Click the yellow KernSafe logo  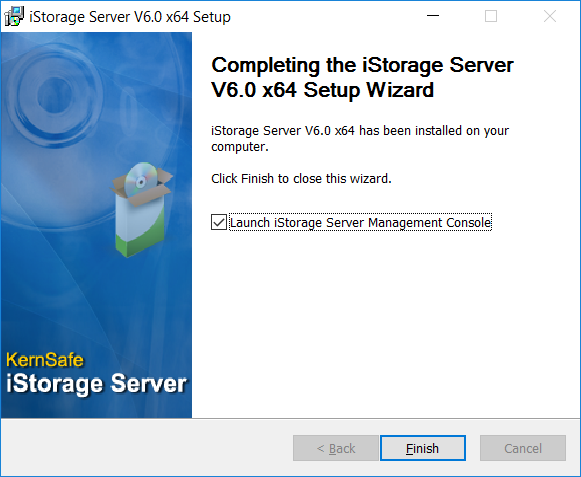[x=45, y=360]
